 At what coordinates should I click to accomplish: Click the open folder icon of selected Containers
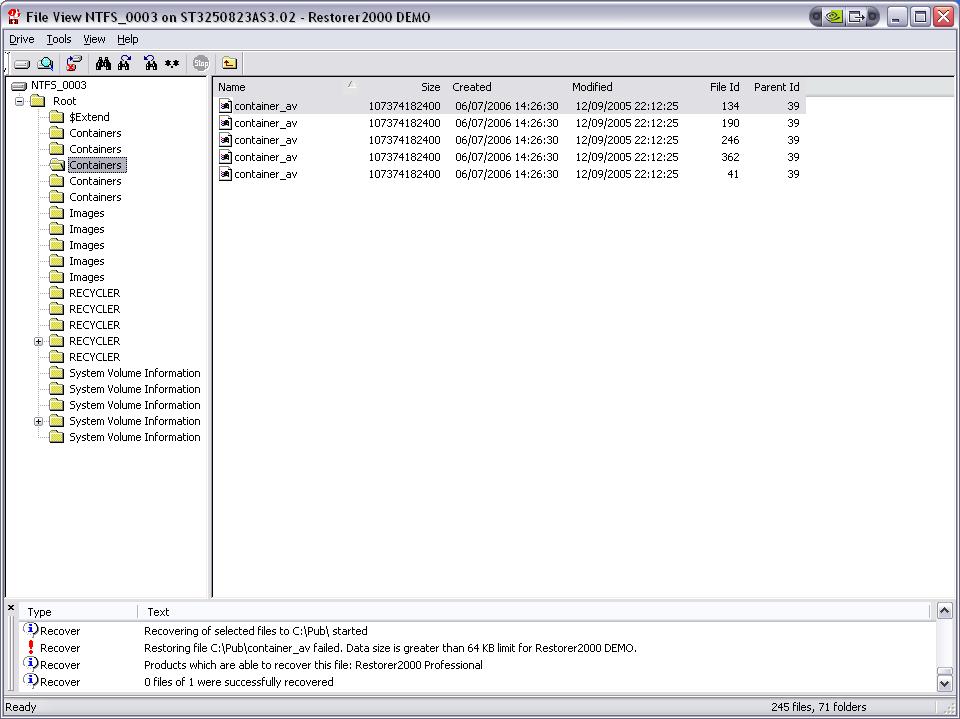57,165
